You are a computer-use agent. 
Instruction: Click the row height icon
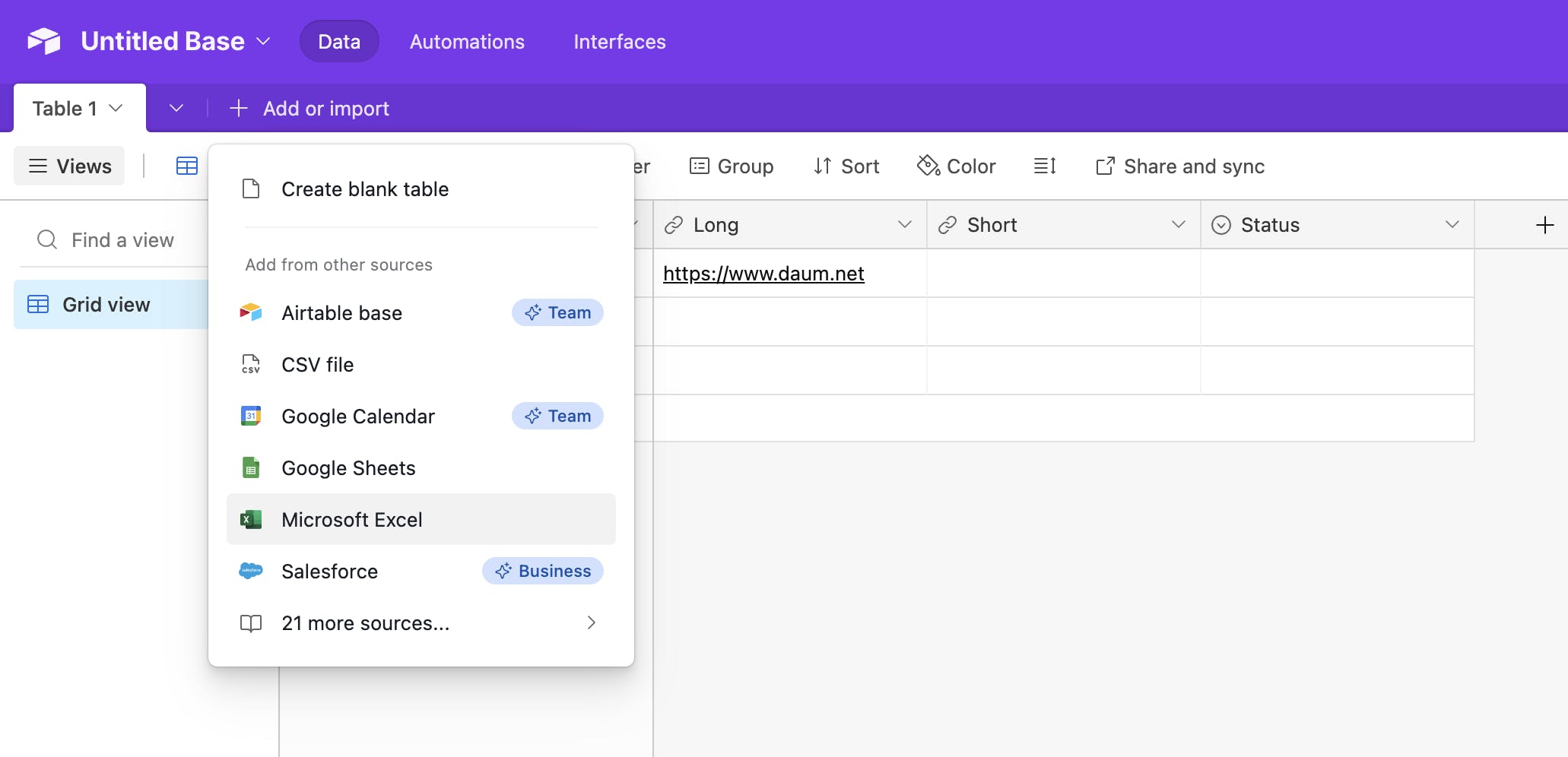coord(1046,166)
